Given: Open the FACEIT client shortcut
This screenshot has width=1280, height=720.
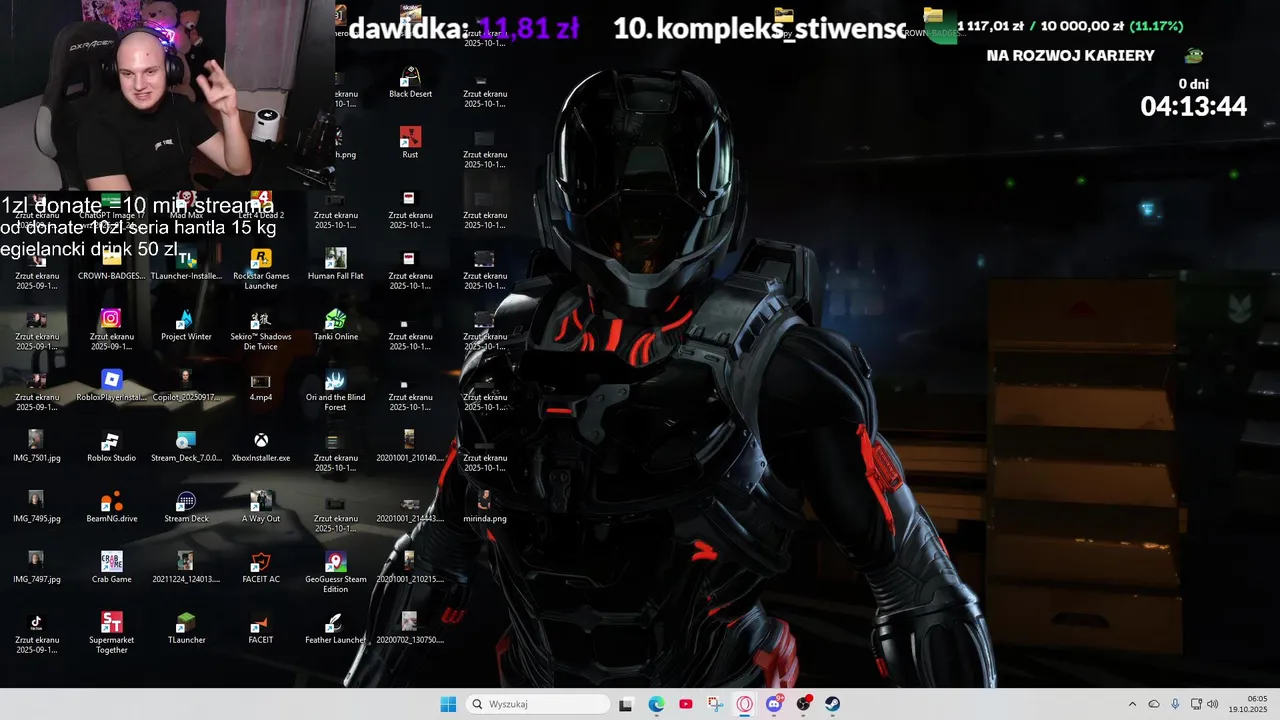Looking at the screenshot, I should pyautogui.click(x=261, y=630).
